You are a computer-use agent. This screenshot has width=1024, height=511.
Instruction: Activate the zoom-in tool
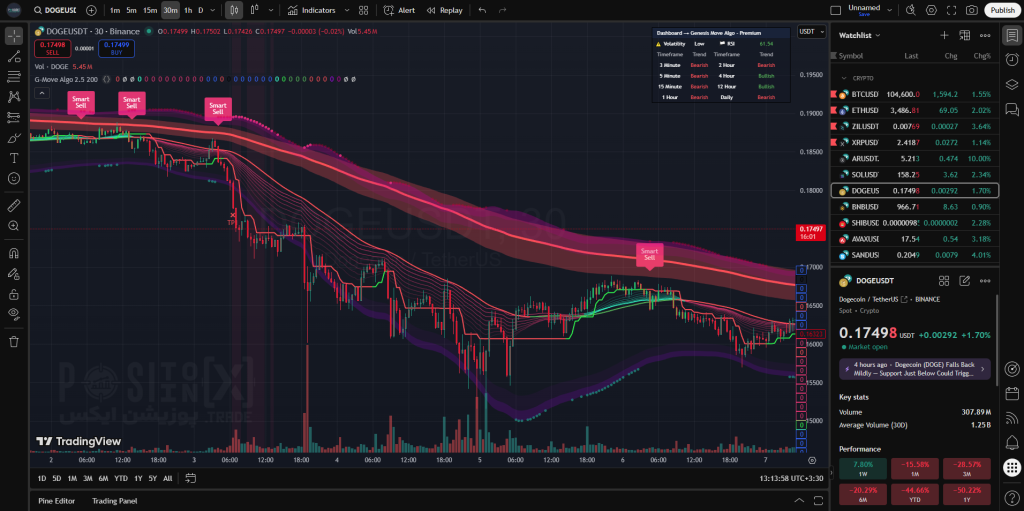(14, 226)
